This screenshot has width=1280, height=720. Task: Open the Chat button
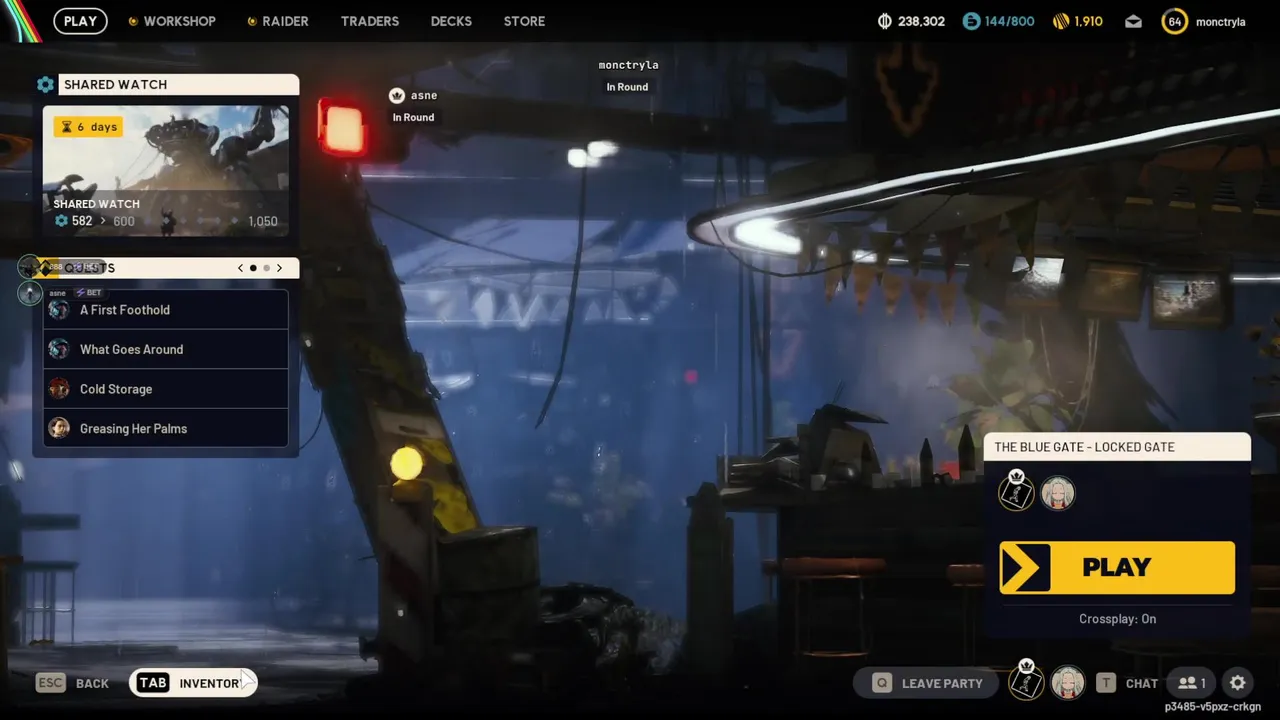[x=1142, y=684]
